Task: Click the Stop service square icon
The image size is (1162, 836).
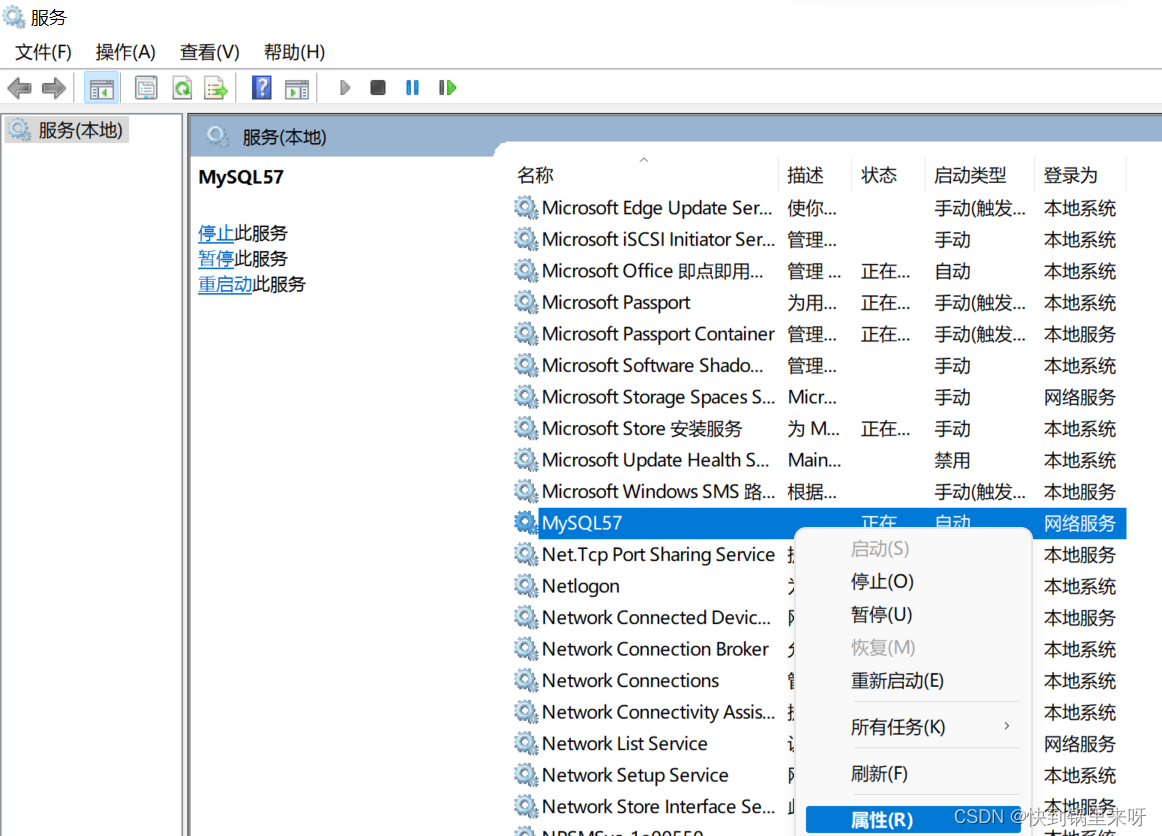Action: [x=378, y=87]
